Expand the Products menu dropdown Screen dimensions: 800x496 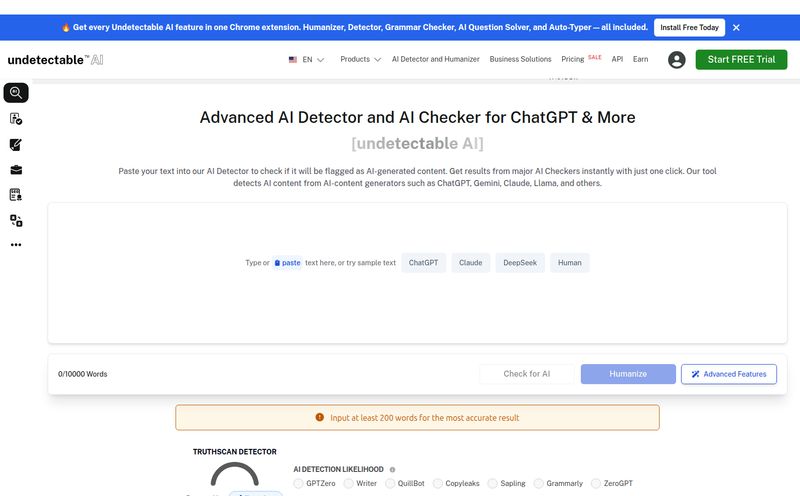(x=360, y=59)
